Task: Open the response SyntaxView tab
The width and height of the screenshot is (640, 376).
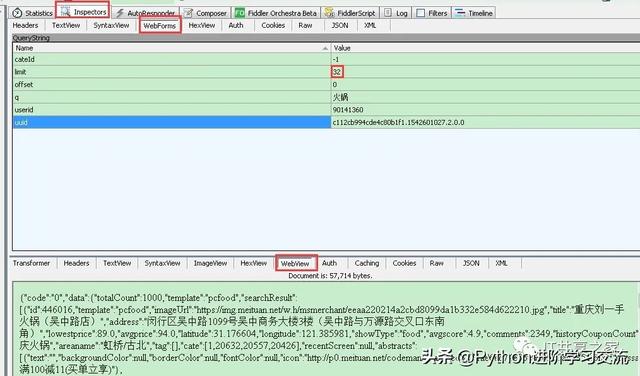Action: (162, 263)
